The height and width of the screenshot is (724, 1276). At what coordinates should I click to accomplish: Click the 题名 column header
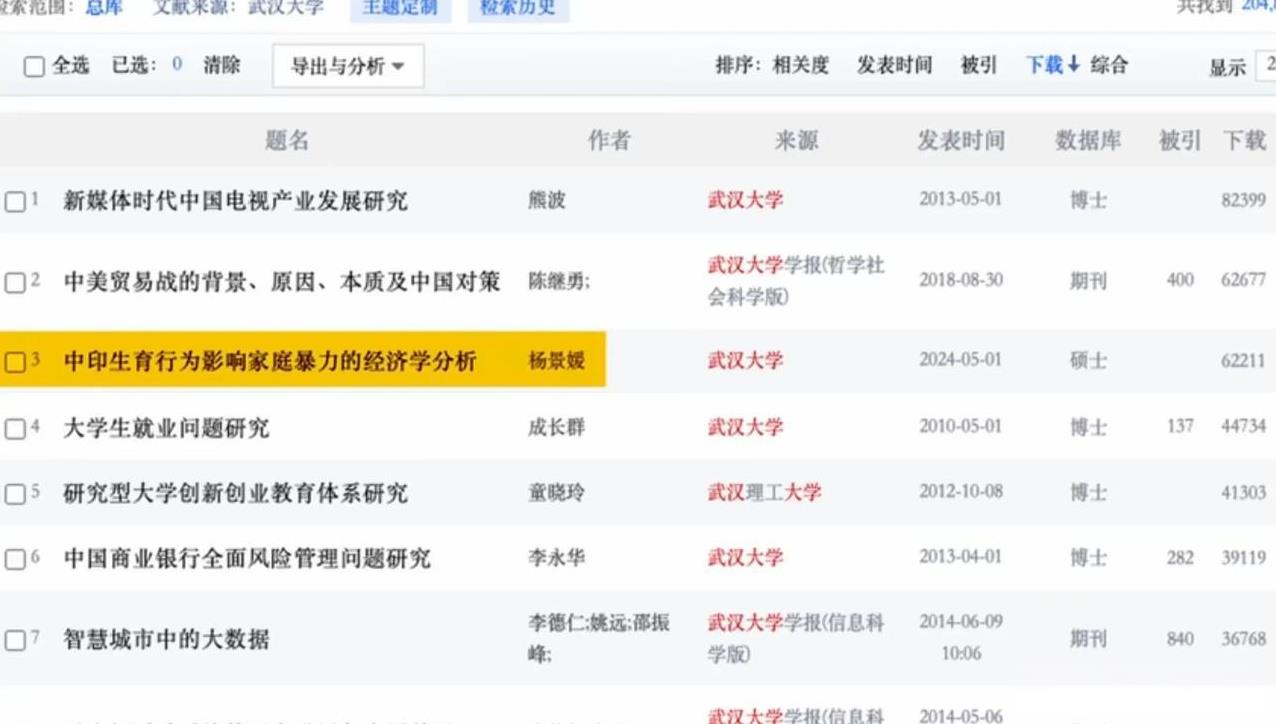287,141
